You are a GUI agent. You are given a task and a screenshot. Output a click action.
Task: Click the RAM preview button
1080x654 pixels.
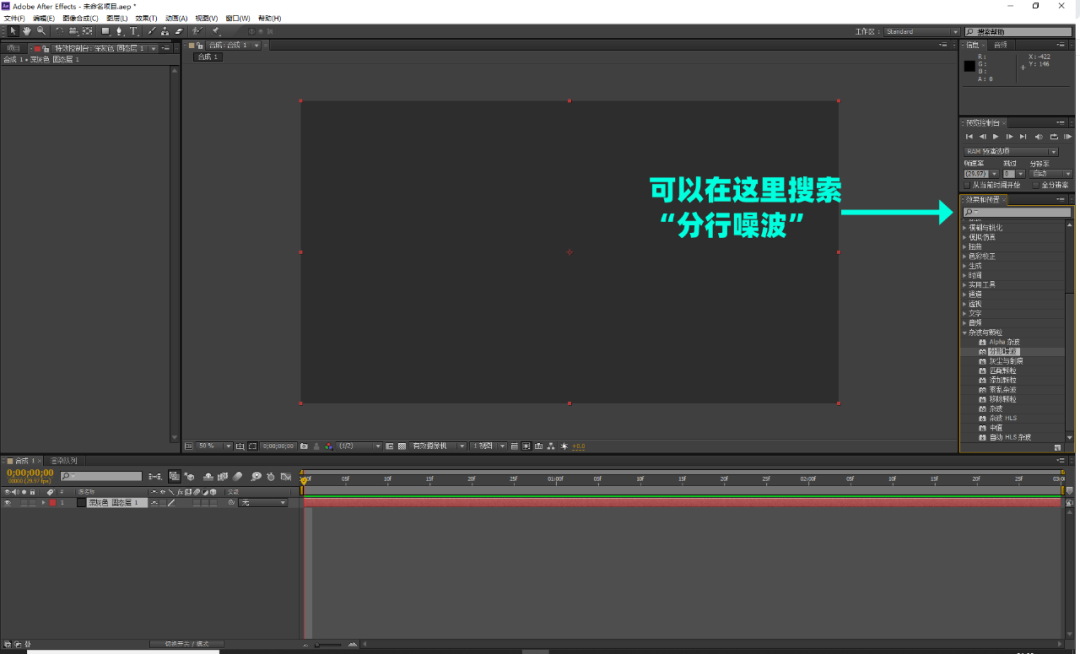click(1068, 137)
